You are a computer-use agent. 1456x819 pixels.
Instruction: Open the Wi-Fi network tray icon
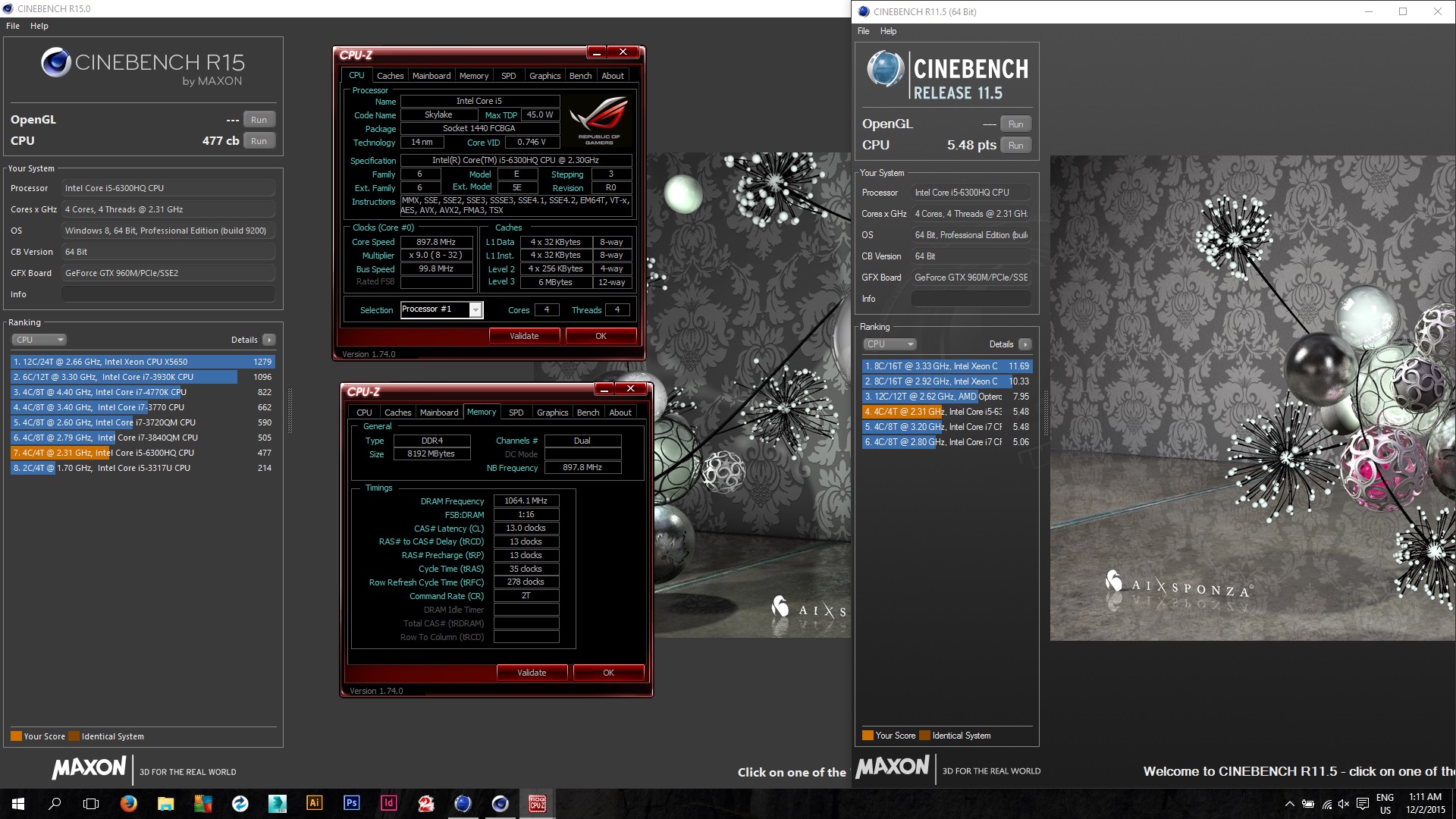tap(1326, 804)
